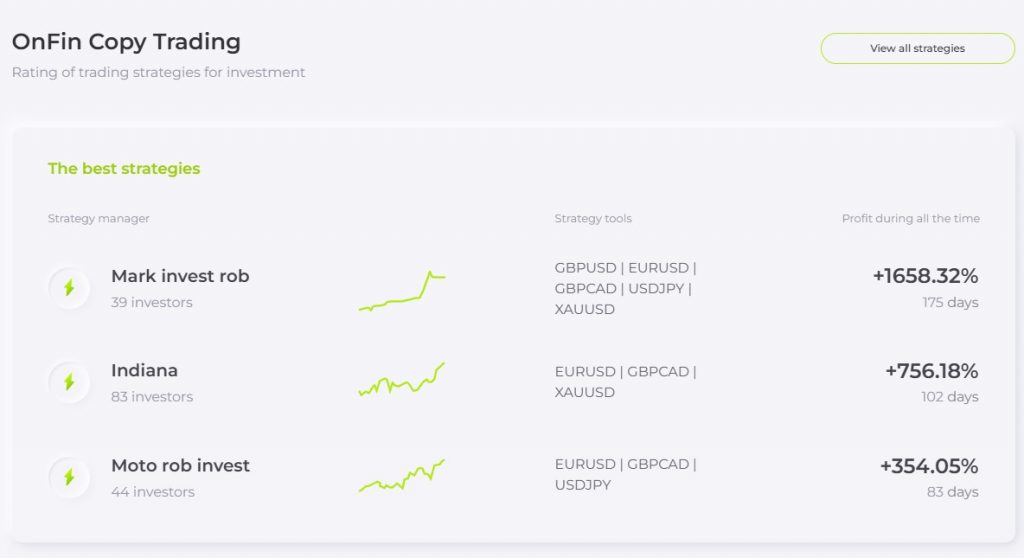Click the View all strategies button

pyautogui.click(x=918, y=48)
